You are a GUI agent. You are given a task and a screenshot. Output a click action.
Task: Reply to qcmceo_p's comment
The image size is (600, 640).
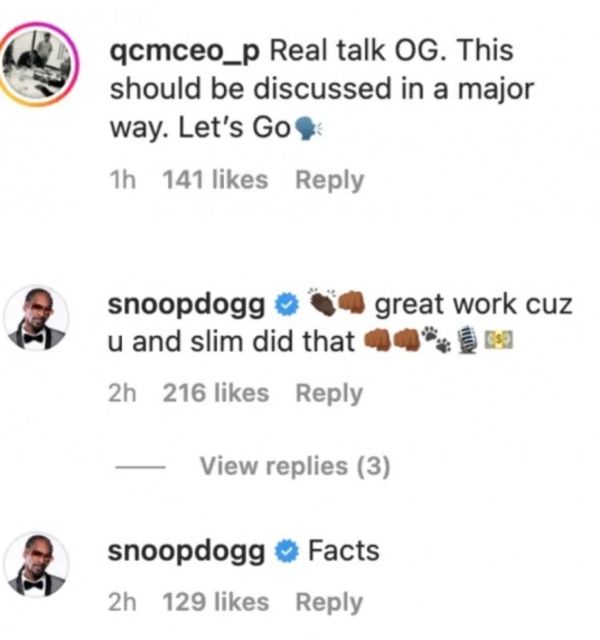coord(329,180)
